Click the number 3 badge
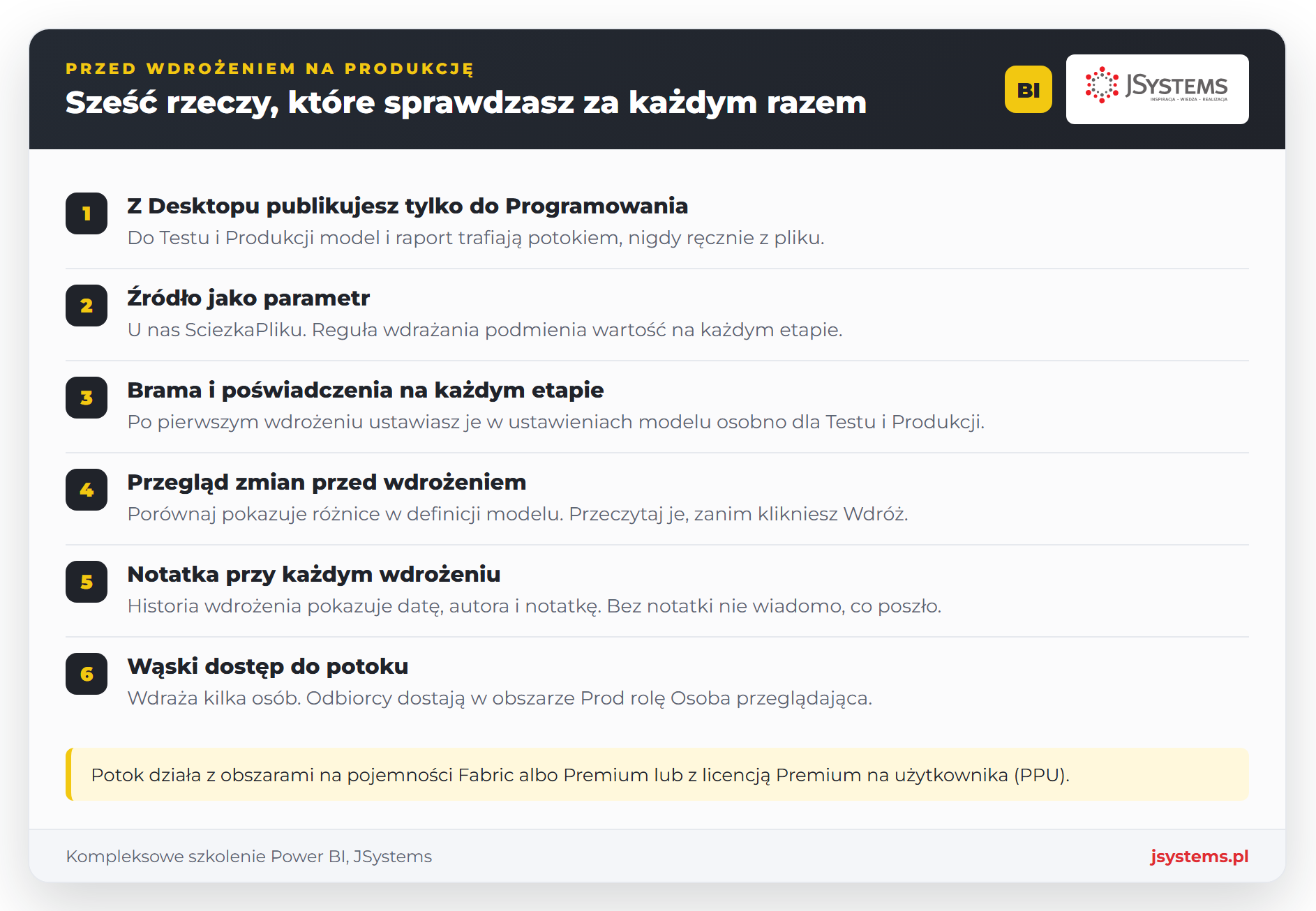 [x=87, y=398]
